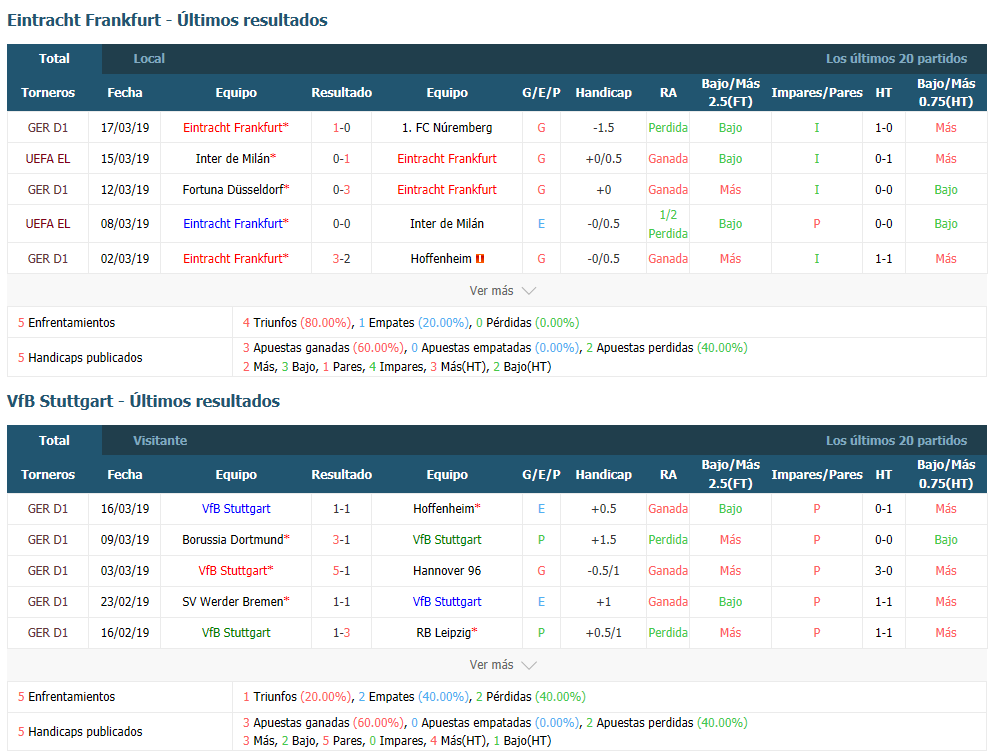This screenshot has width=993, height=756.
Task: Click the 0-3 result at Fortuna Düsseldorf
Action: pos(341,190)
